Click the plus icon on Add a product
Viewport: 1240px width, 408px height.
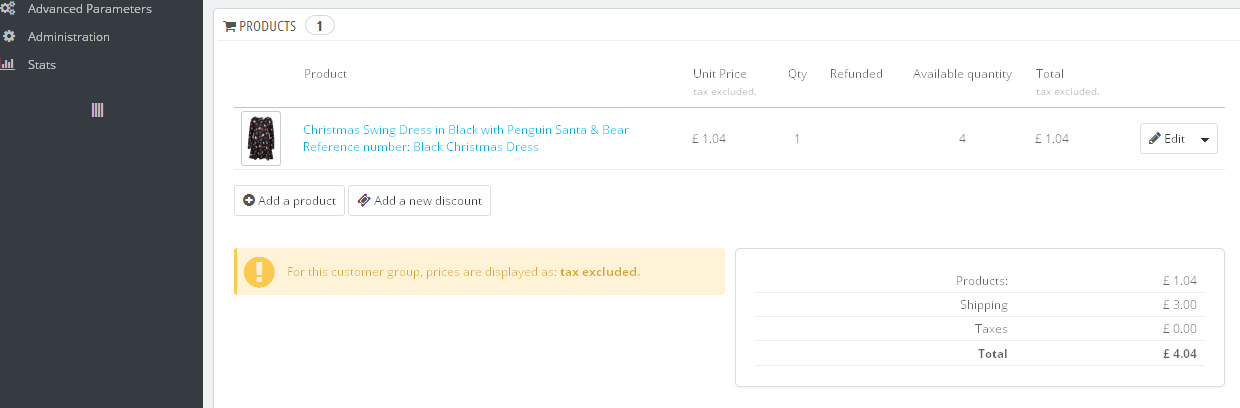point(249,201)
